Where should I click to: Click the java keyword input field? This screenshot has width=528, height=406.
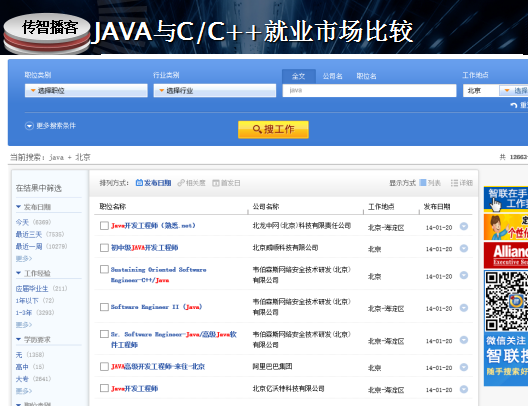369,91
